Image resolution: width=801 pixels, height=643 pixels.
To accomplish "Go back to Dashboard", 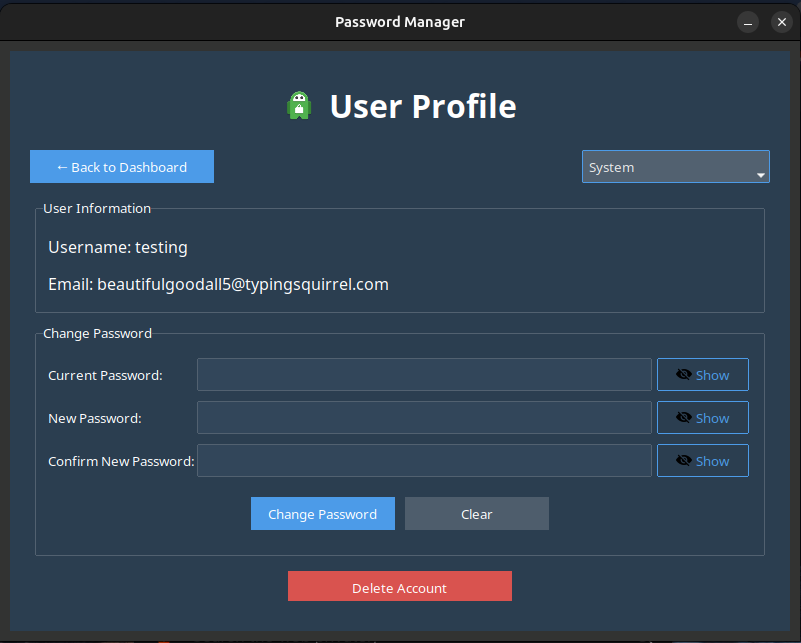I will [122, 167].
